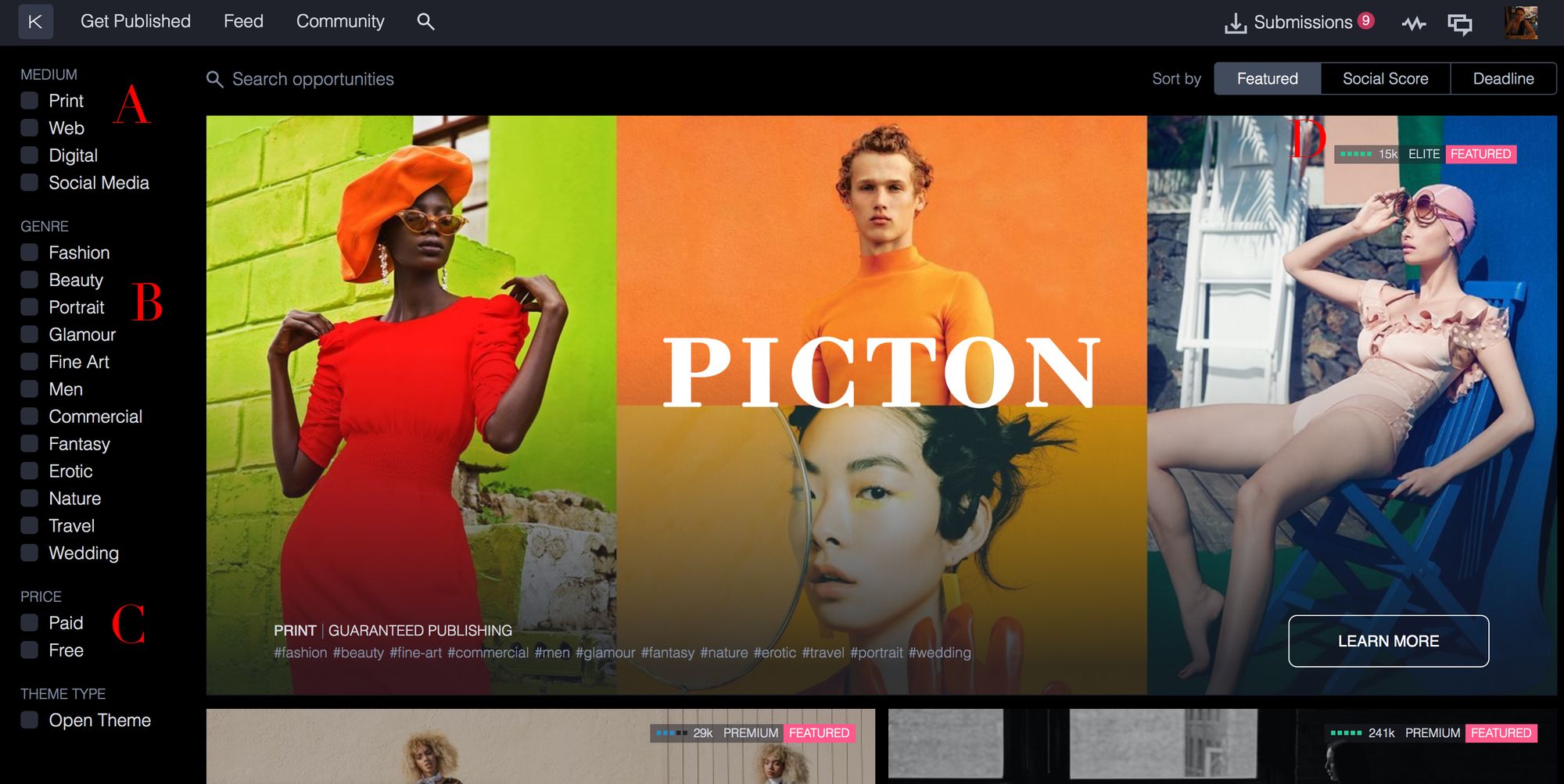Click the #fashion hashtag
The image size is (1564, 784).
(x=300, y=653)
